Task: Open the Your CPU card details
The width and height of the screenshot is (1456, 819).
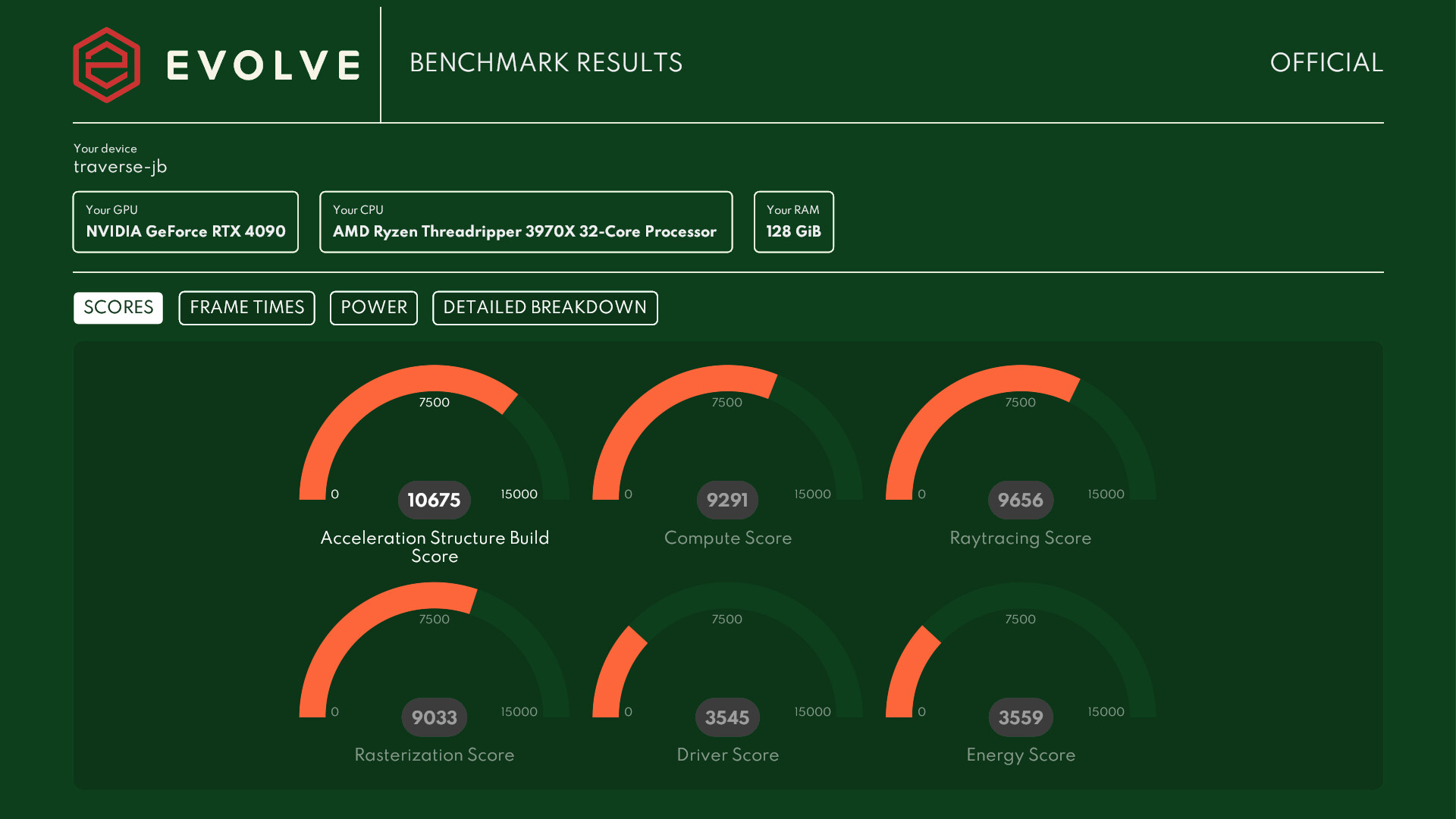Action: click(526, 222)
